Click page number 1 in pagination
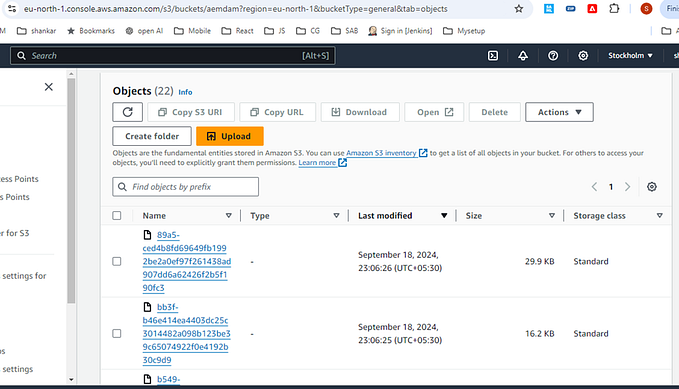This screenshot has width=679, height=389. [611, 187]
